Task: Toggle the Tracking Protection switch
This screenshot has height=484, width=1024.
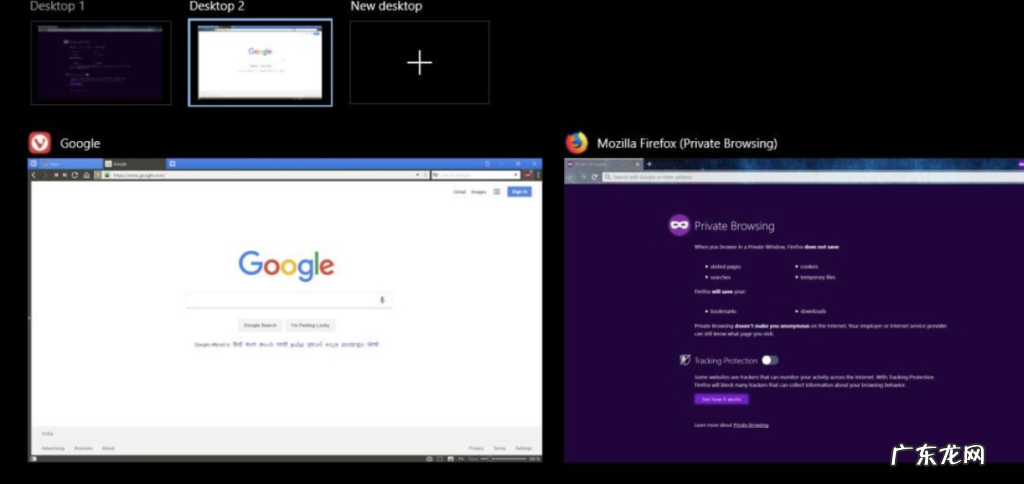Action: (769, 360)
